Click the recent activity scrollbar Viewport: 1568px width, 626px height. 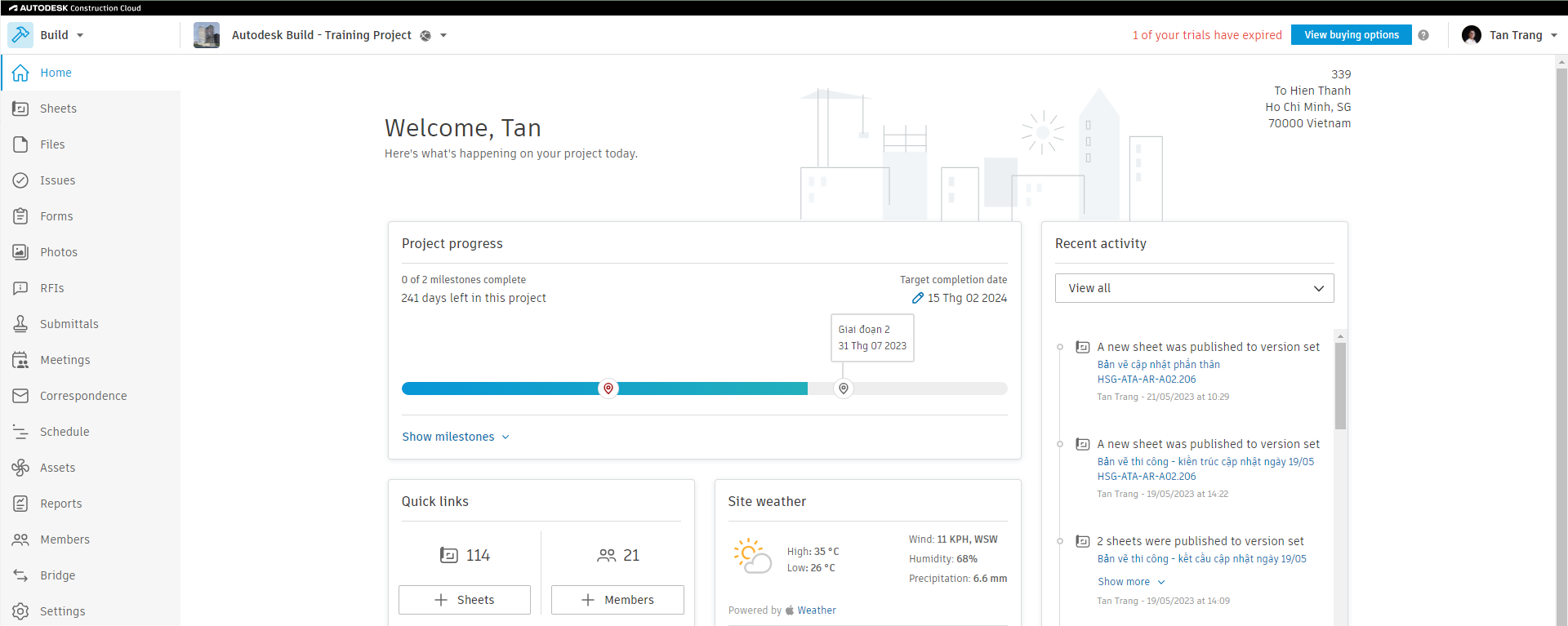tap(1340, 385)
